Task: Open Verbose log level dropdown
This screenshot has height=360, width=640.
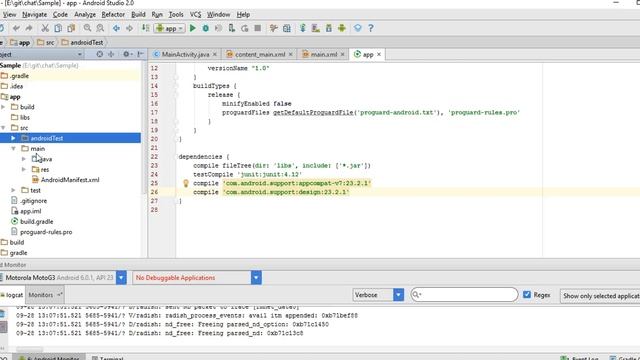Action: [398, 295]
